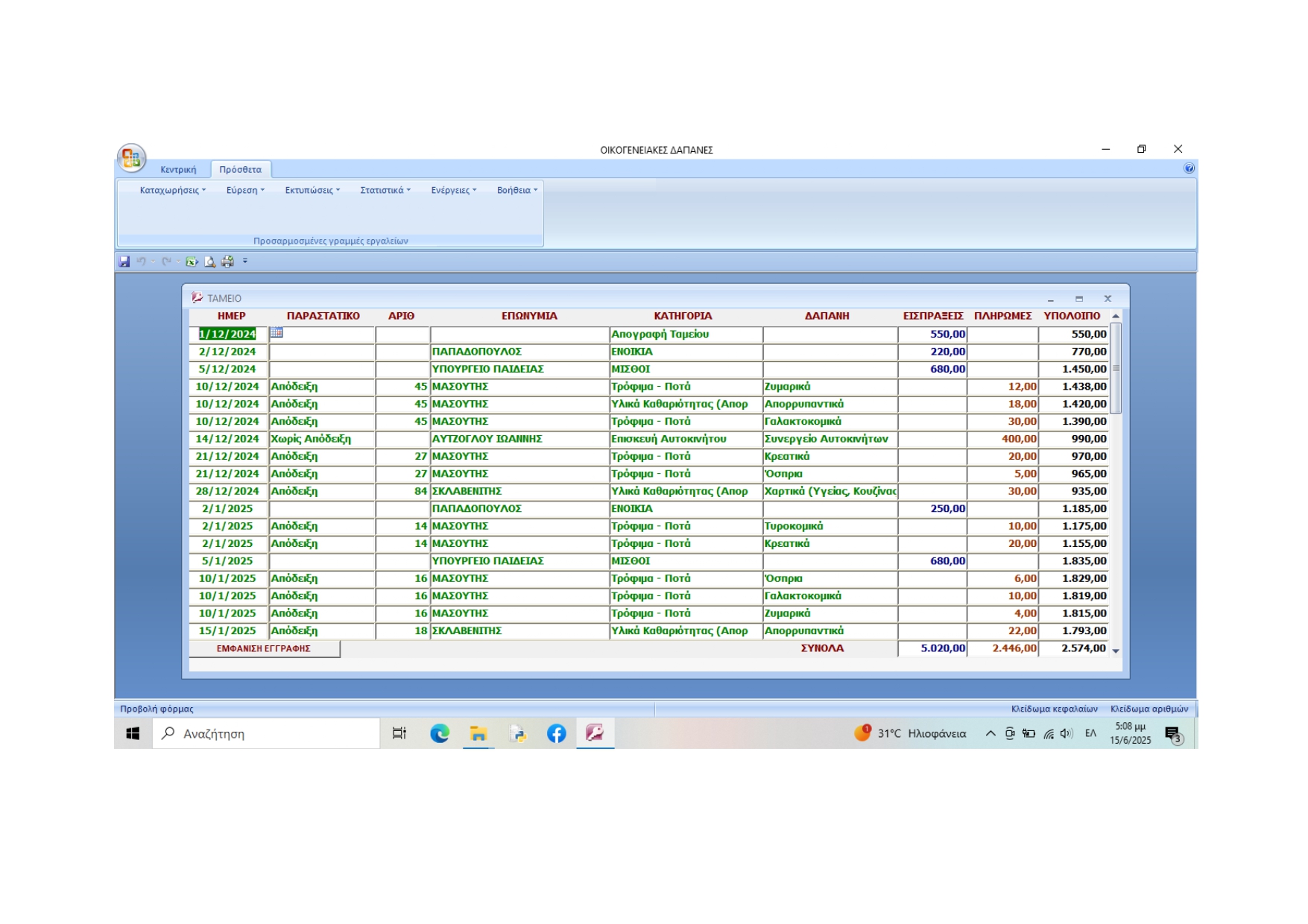This screenshot has width=1308, height=924.
Task: Show hidden system tray icons
Action: coord(991,734)
